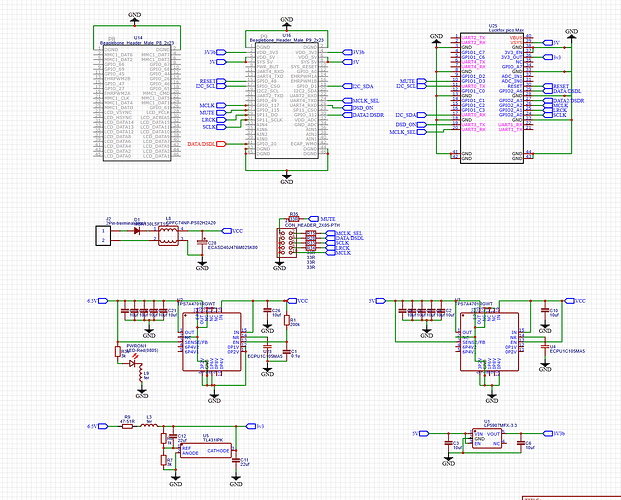Select the 3V3b output port of U1
The width and height of the screenshot is (621, 500).
(554, 433)
